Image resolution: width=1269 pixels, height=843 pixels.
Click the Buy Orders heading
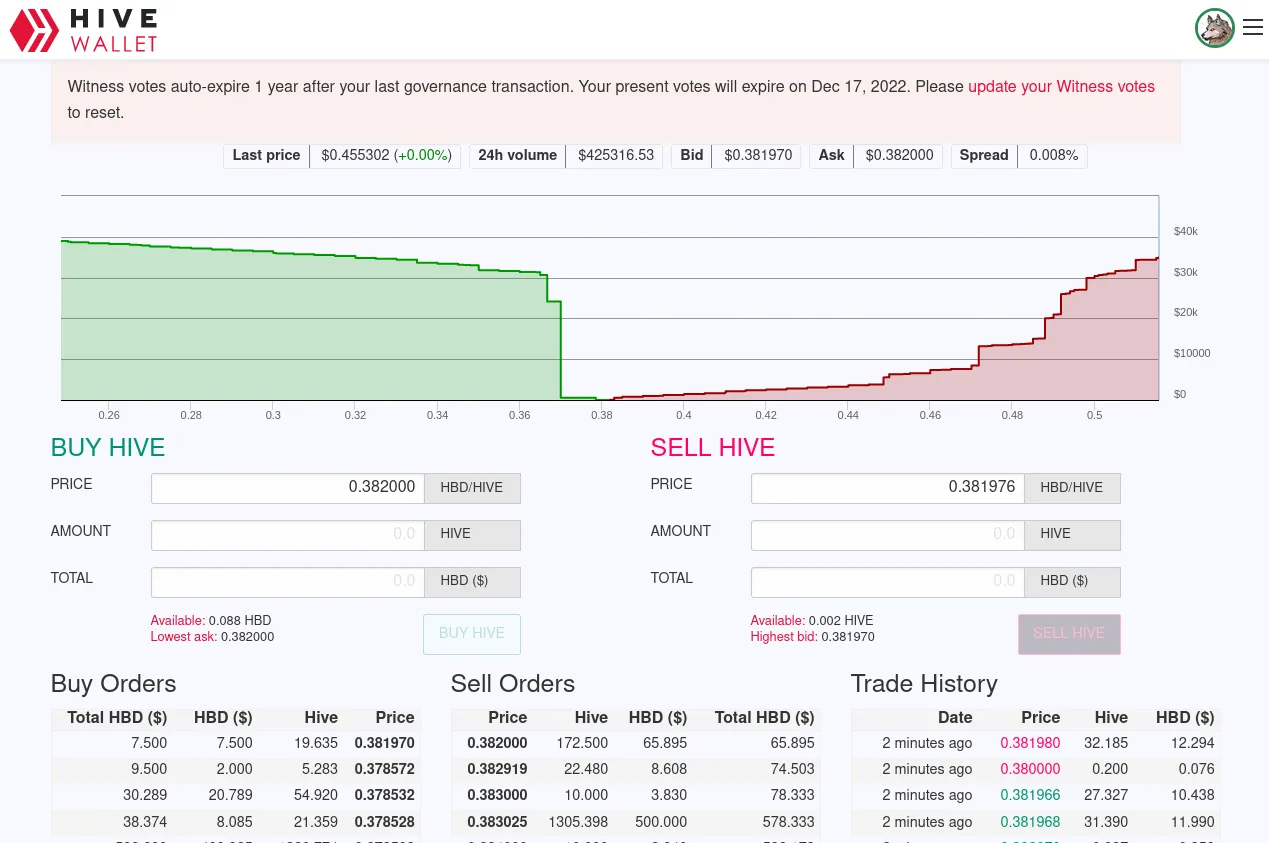pyautogui.click(x=113, y=684)
